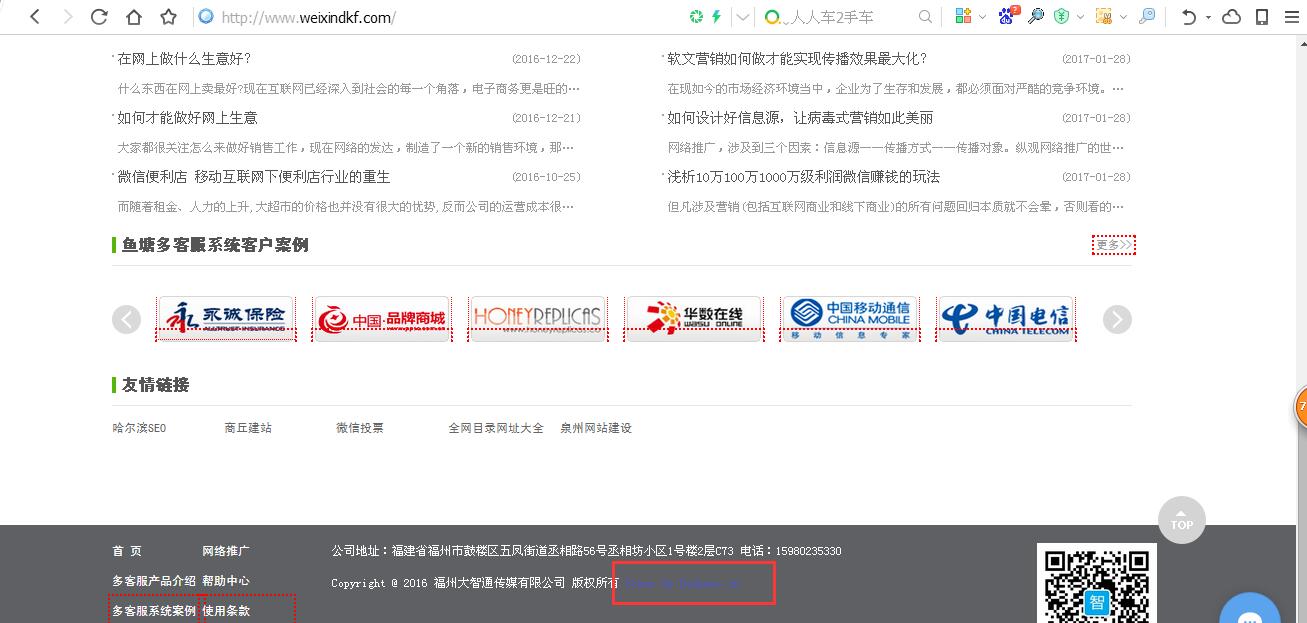Viewport: 1307px width, 623px height.
Task: Visit friend link 商丘建站
Action: coord(248,428)
